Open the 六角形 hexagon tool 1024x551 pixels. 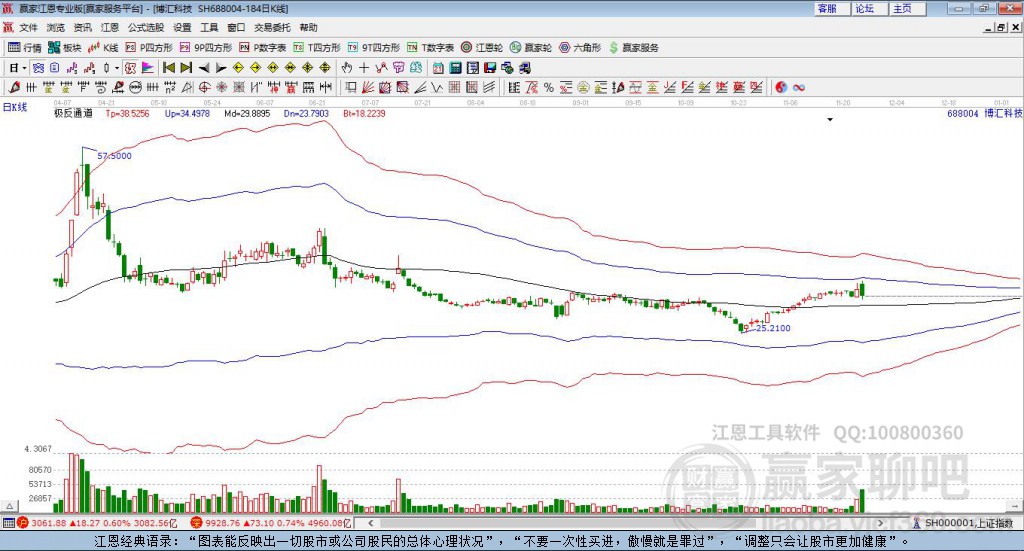(x=580, y=48)
